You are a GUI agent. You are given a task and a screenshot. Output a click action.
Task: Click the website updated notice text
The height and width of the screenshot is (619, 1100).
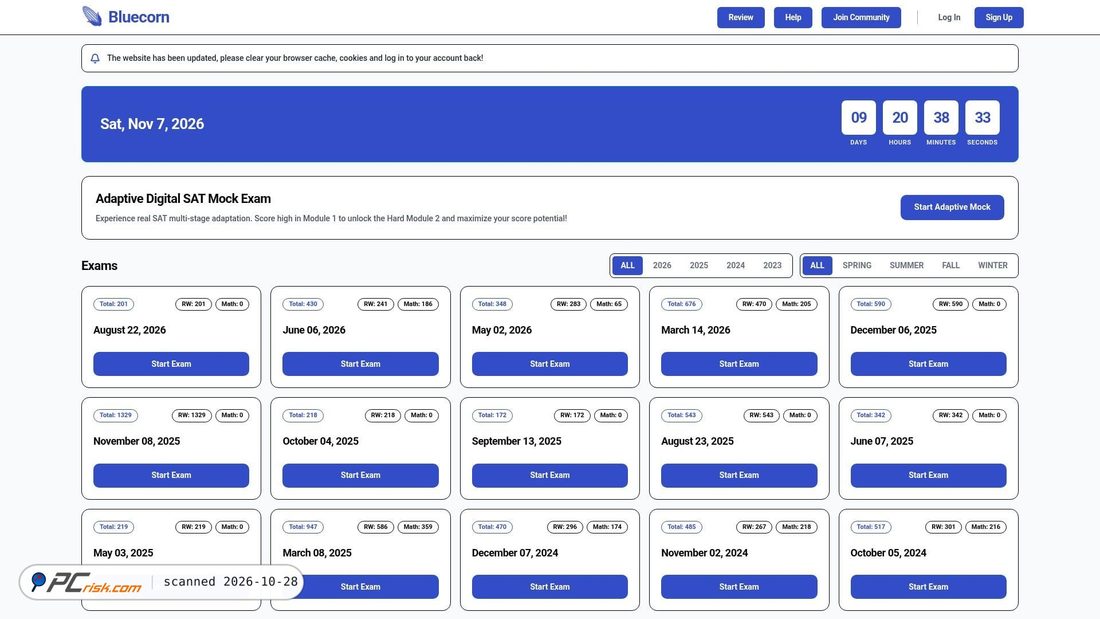pyautogui.click(x=295, y=58)
